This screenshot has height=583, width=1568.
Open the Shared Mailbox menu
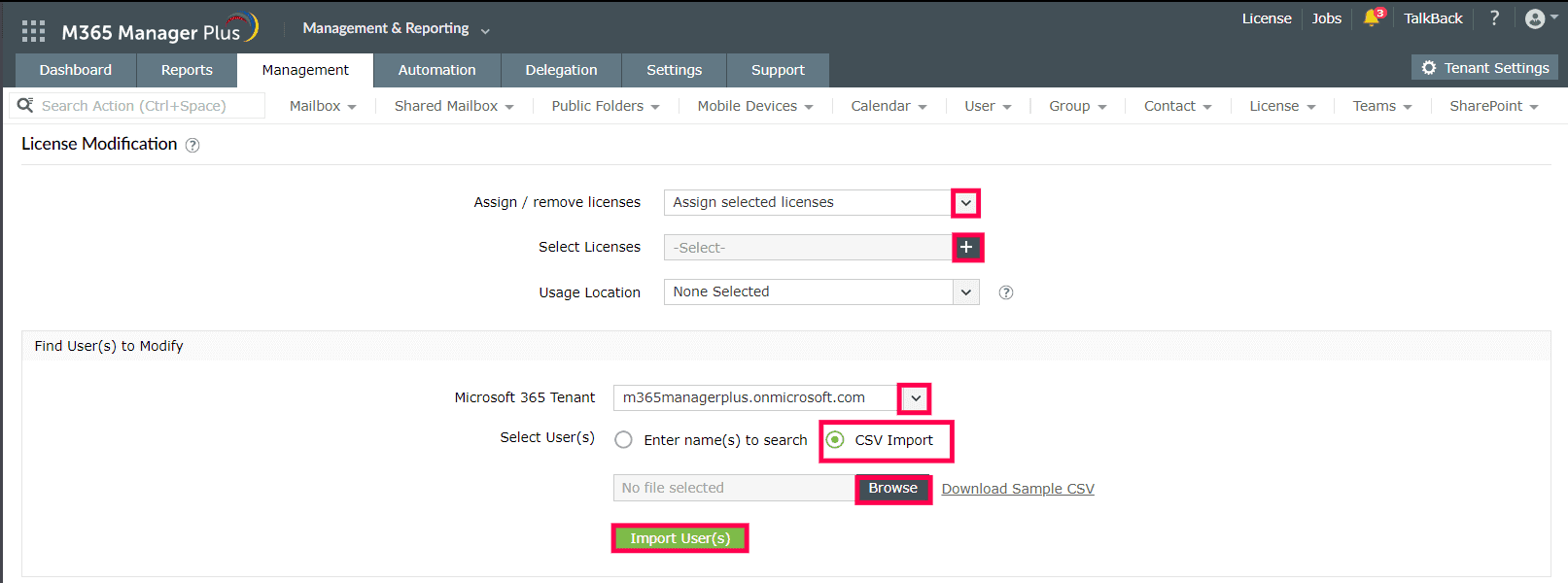[x=454, y=106]
